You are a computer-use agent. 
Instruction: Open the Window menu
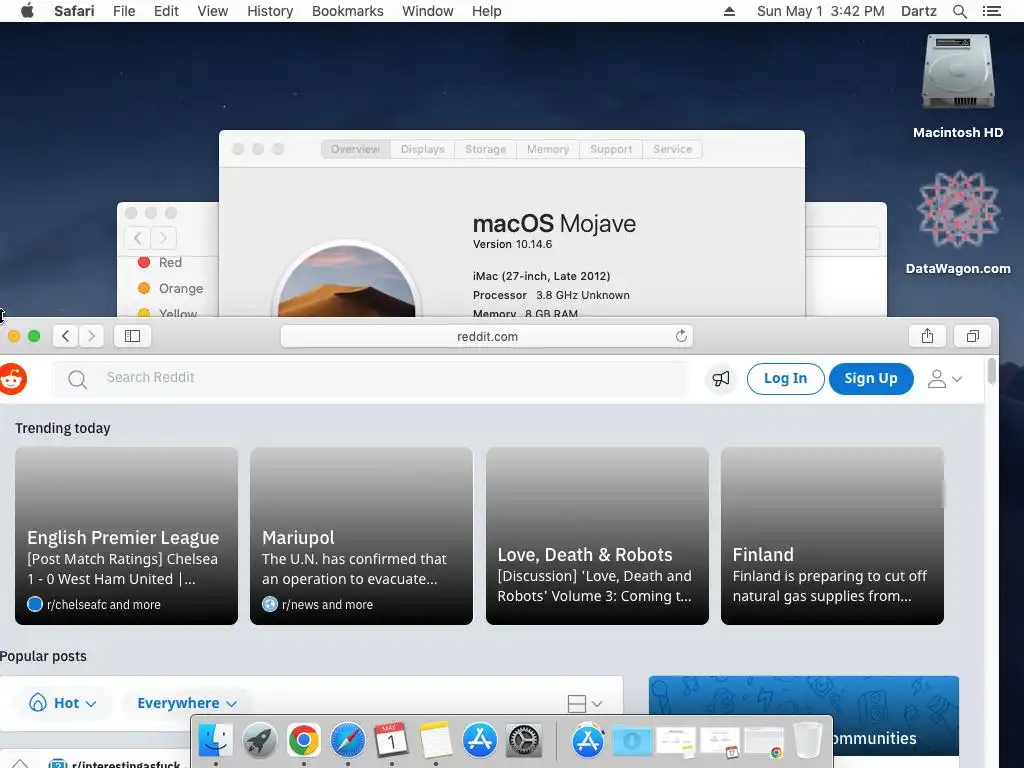click(427, 11)
